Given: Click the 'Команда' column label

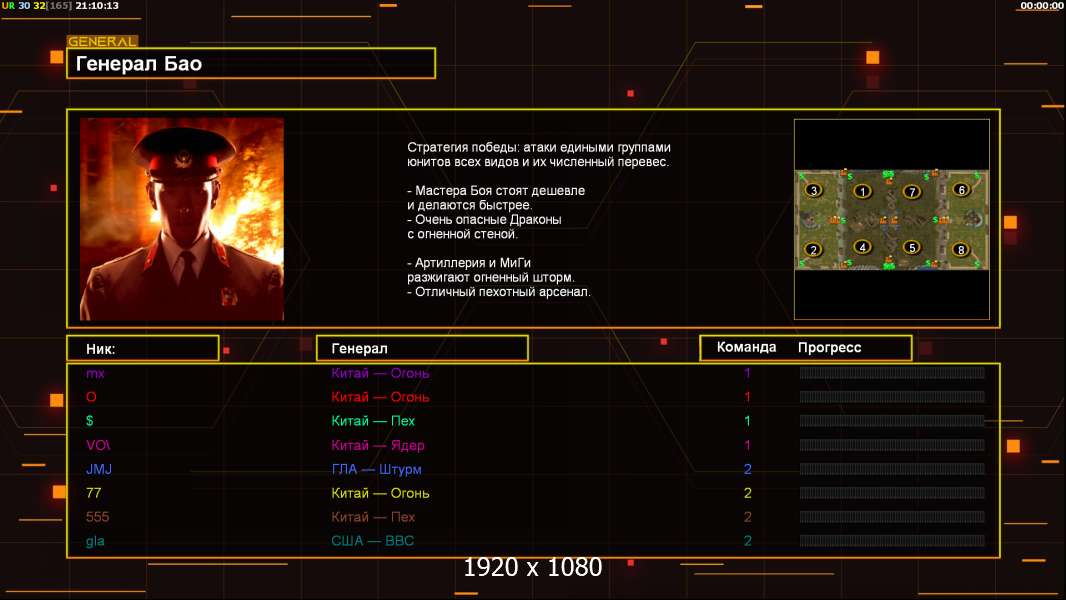Looking at the screenshot, I should 746,347.
